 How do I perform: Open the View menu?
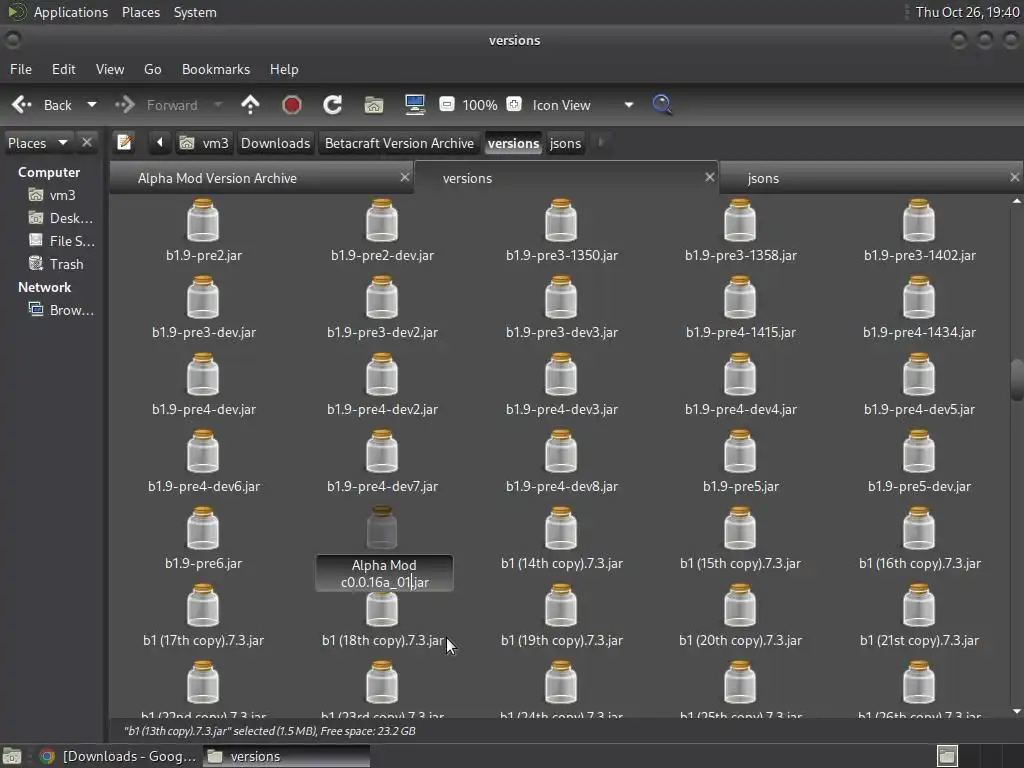click(x=110, y=69)
